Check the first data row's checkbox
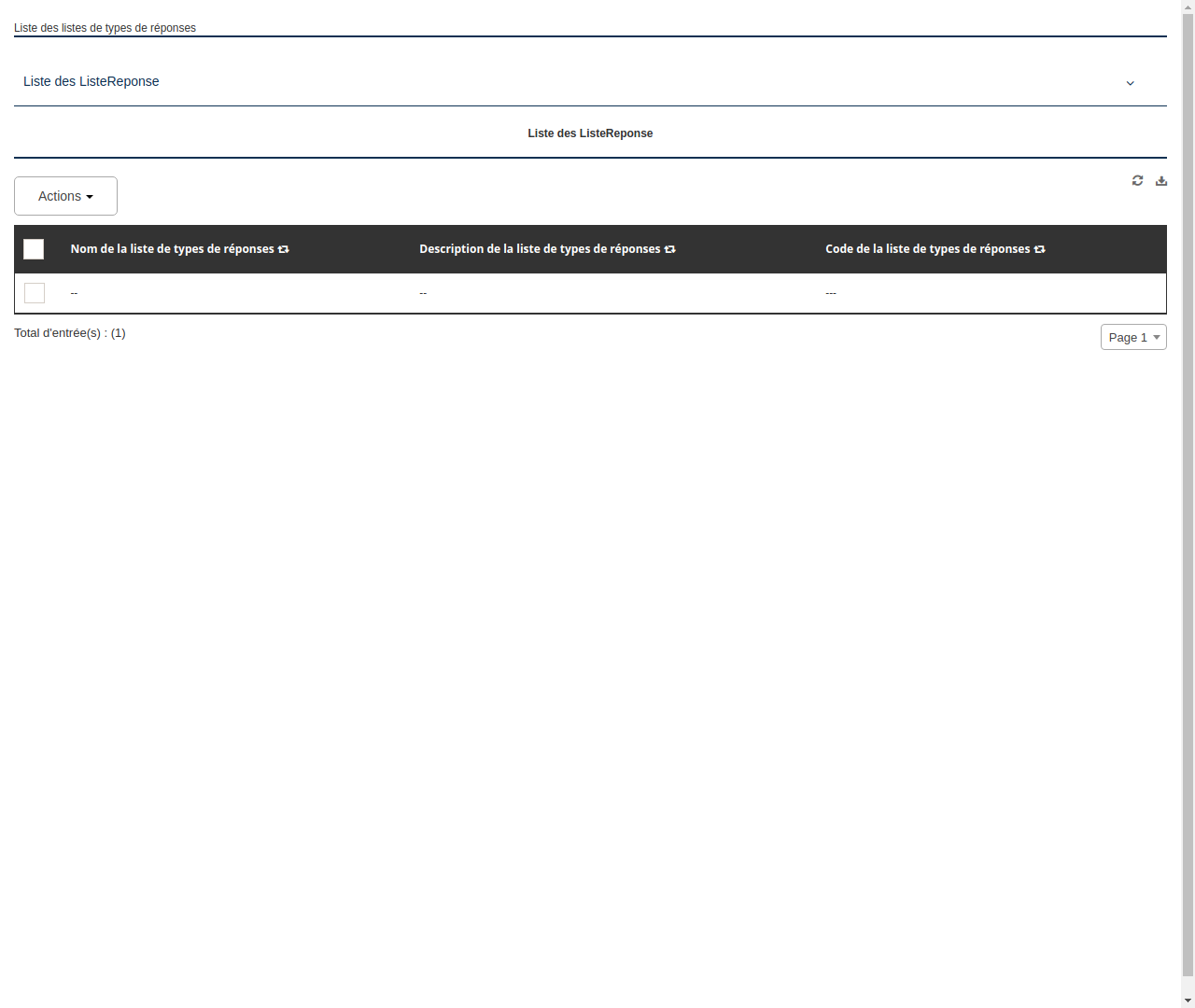The width and height of the screenshot is (1195, 1008). 34,292
